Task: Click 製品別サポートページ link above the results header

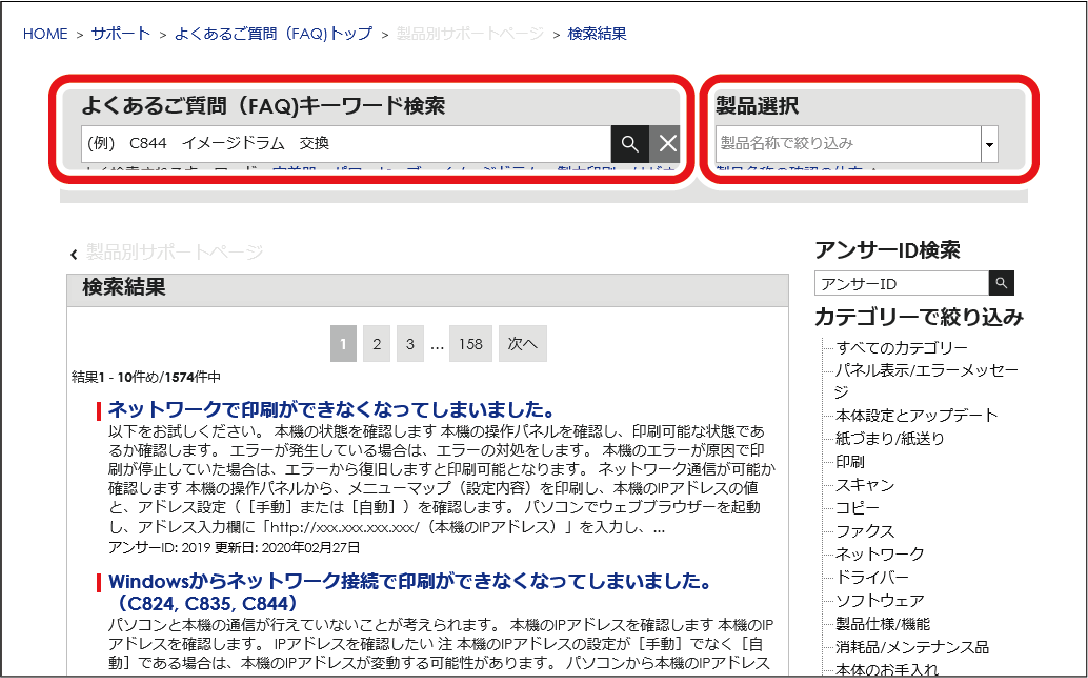Action: tap(174, 252)
